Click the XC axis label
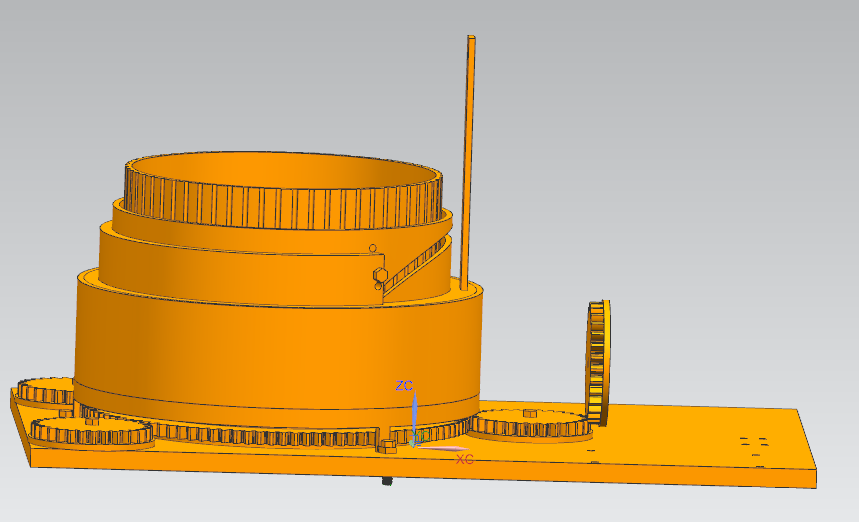859x522 pixels. point(465,459)
